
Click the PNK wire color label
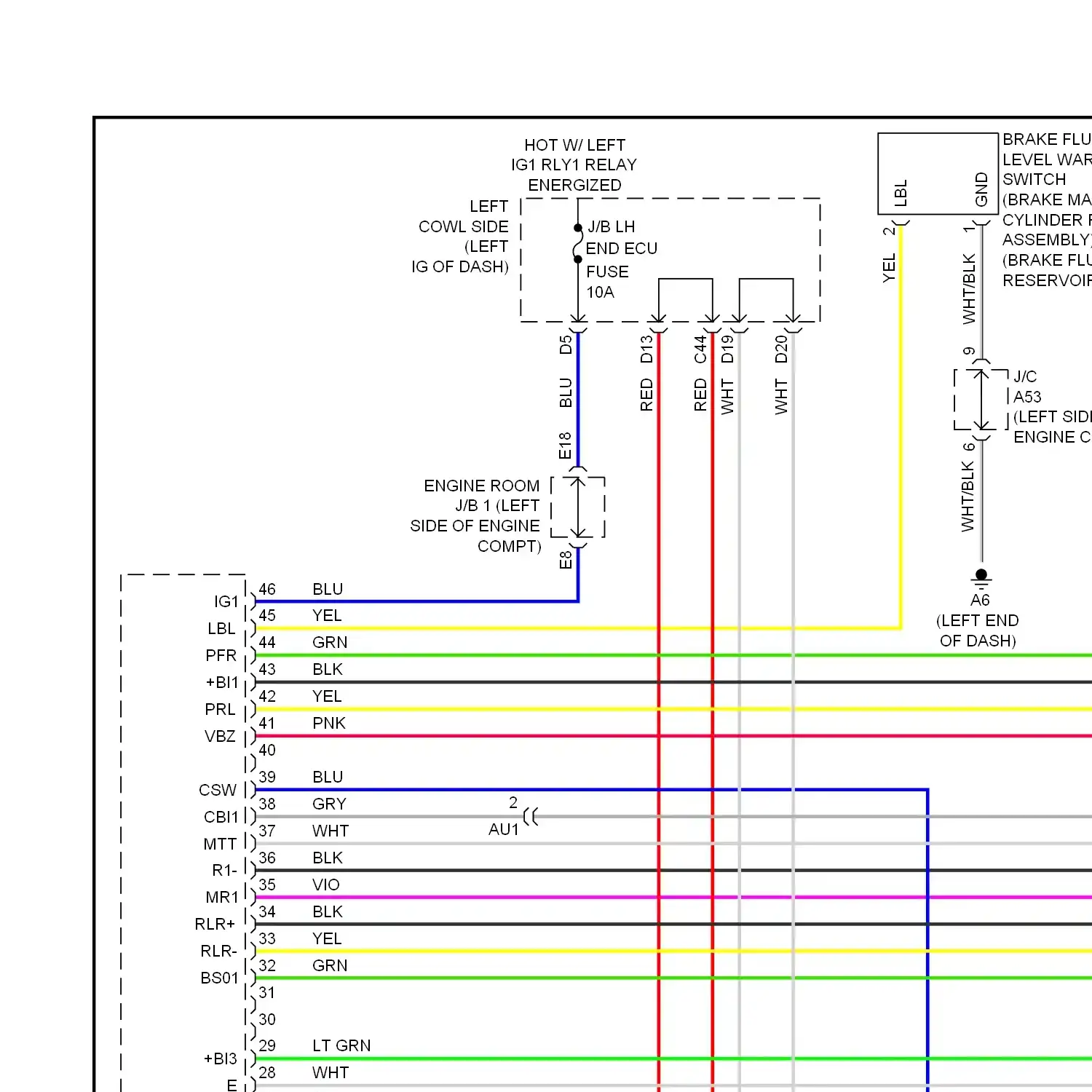tap(329, 723)
